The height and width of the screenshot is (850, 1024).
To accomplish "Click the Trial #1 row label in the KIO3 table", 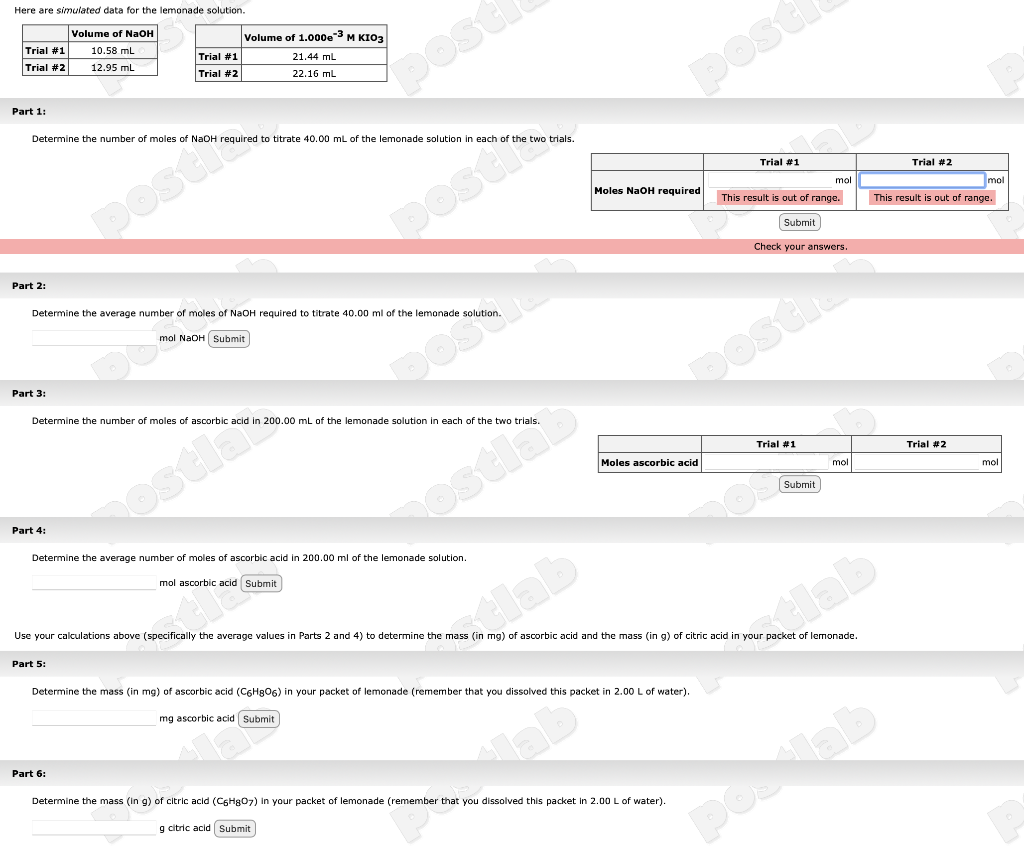I will tap(218, 57).
